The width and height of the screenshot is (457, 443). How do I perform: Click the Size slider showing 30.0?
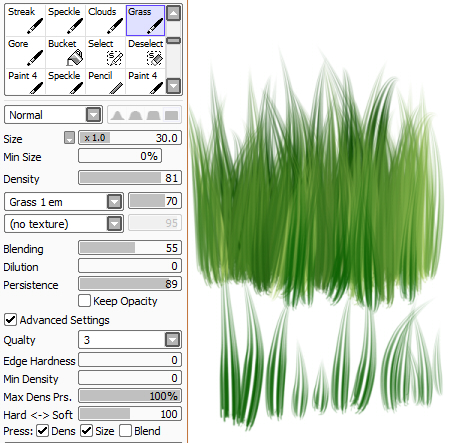coord(130,138)
